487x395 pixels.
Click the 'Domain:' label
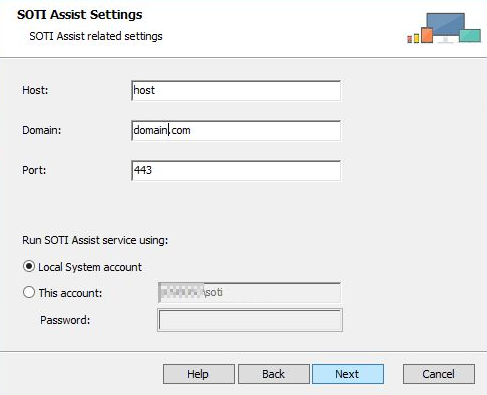tap(42, 130)
